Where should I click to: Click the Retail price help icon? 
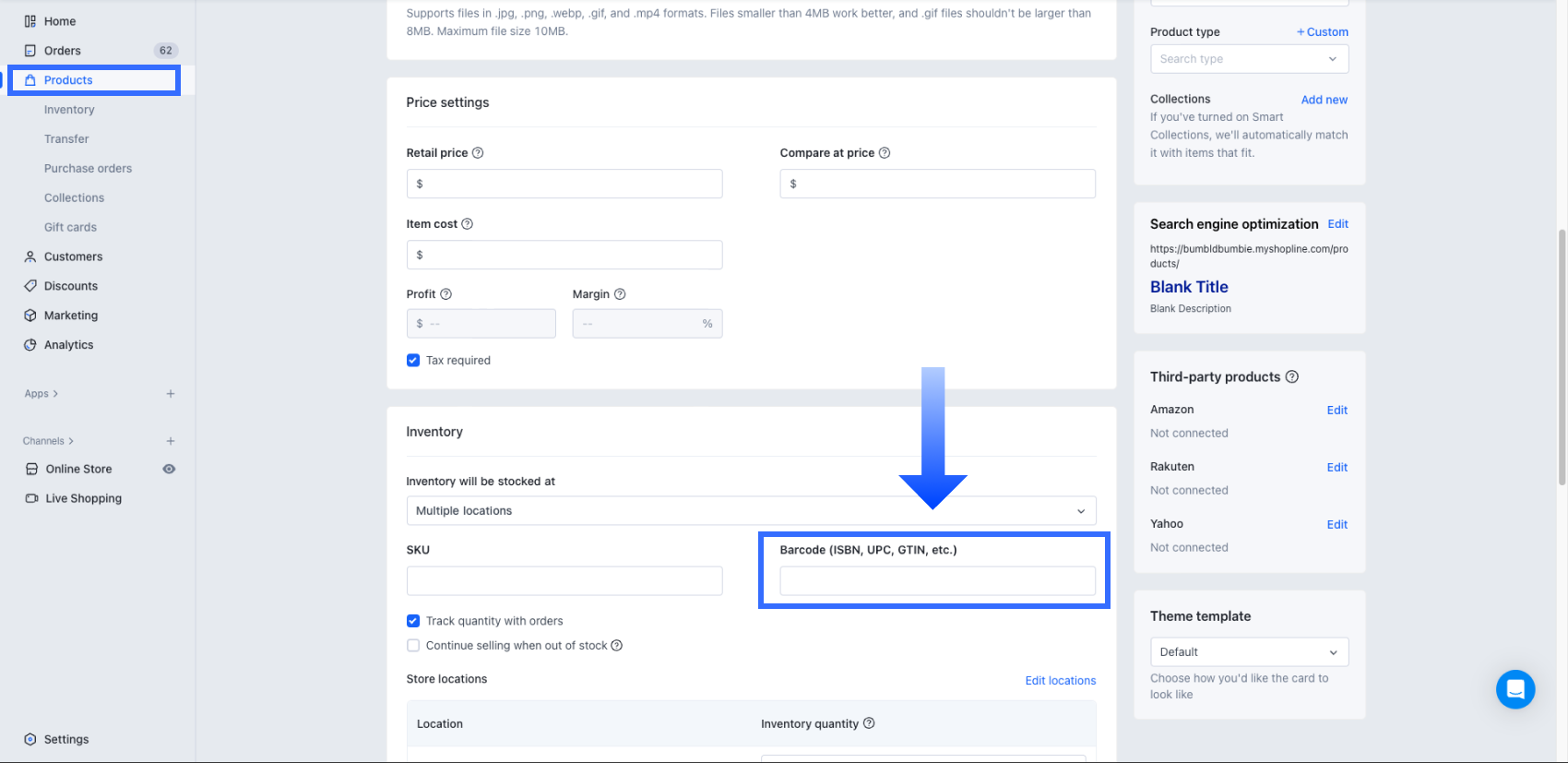pyautogui.click(x=478, y=153)
